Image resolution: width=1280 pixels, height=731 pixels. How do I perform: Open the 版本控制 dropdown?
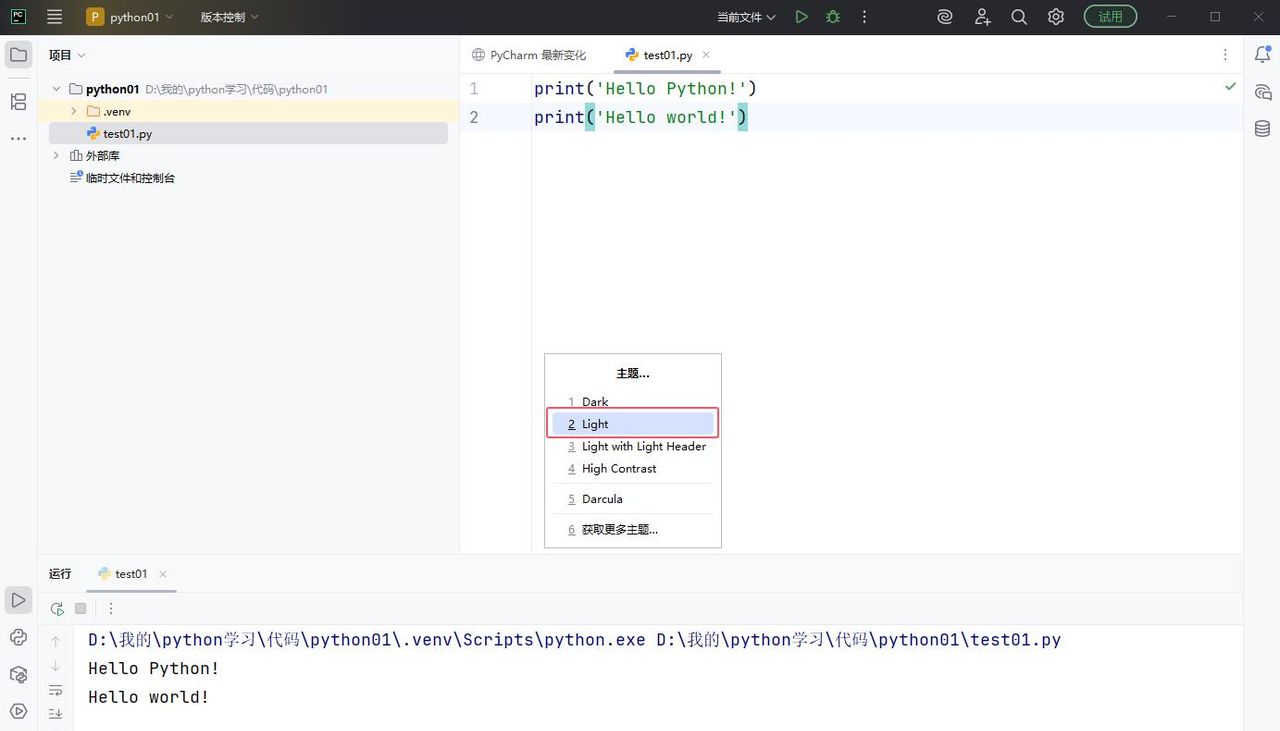229,17
